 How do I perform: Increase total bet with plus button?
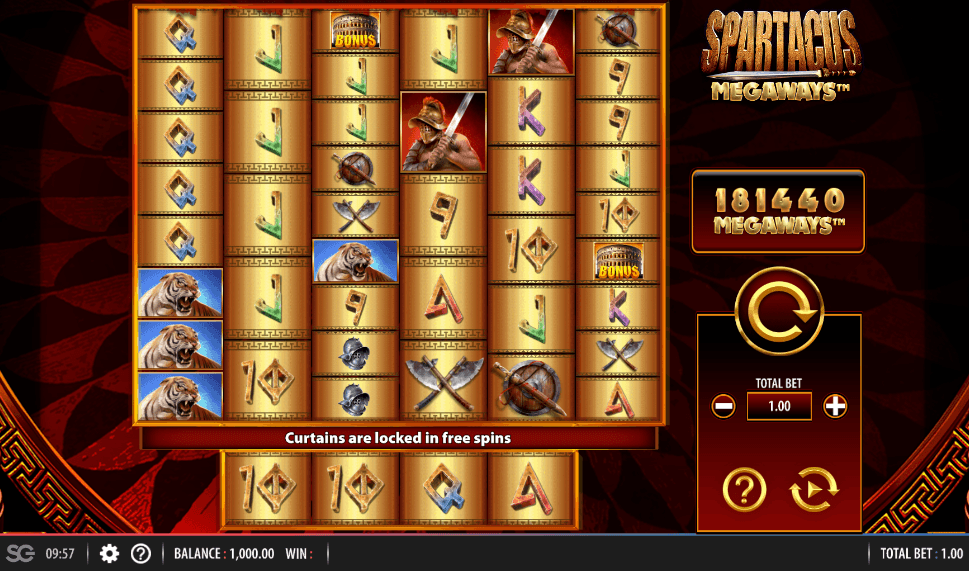[x=835, y=407]
